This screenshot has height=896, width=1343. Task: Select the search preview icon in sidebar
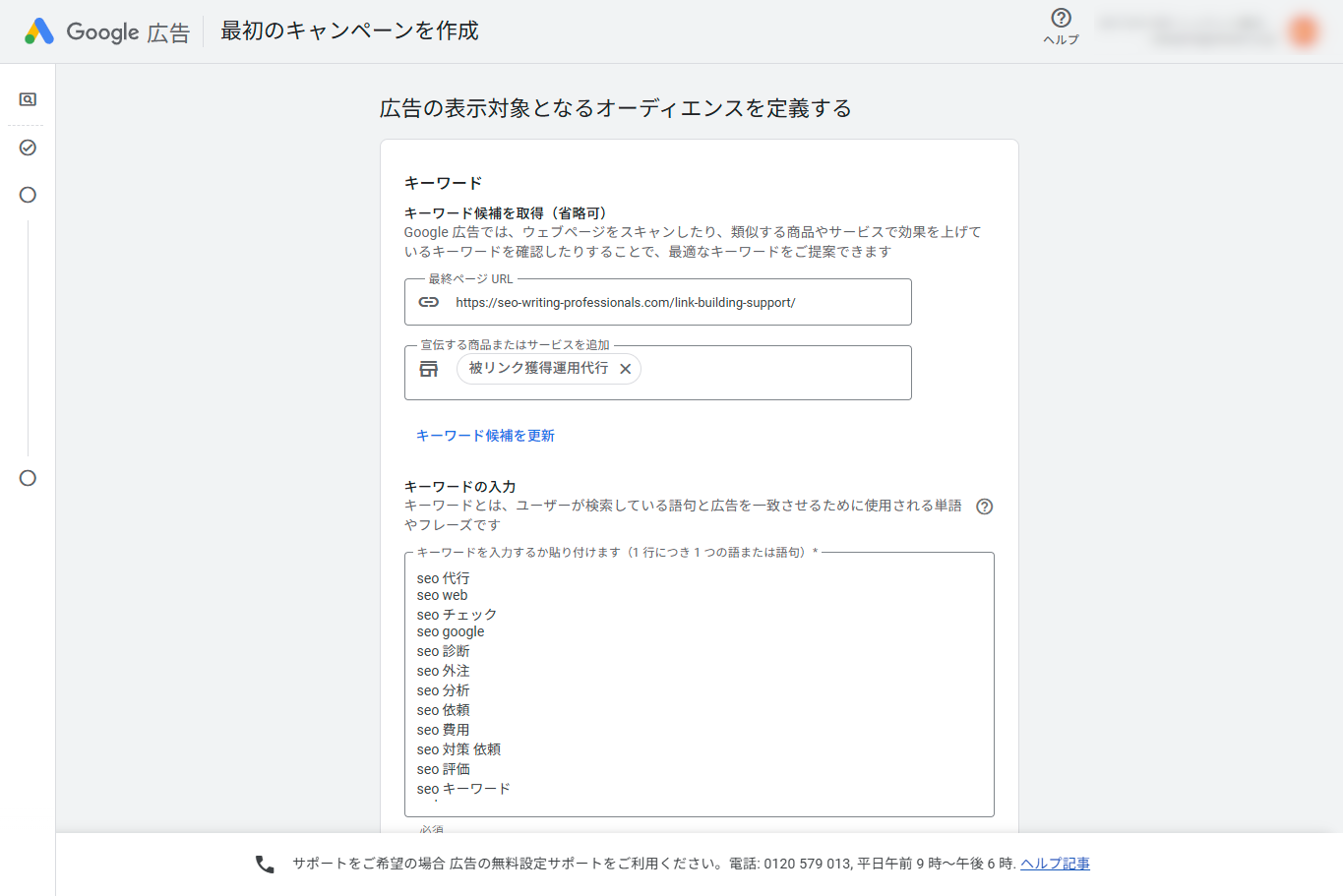pos(27,99)
